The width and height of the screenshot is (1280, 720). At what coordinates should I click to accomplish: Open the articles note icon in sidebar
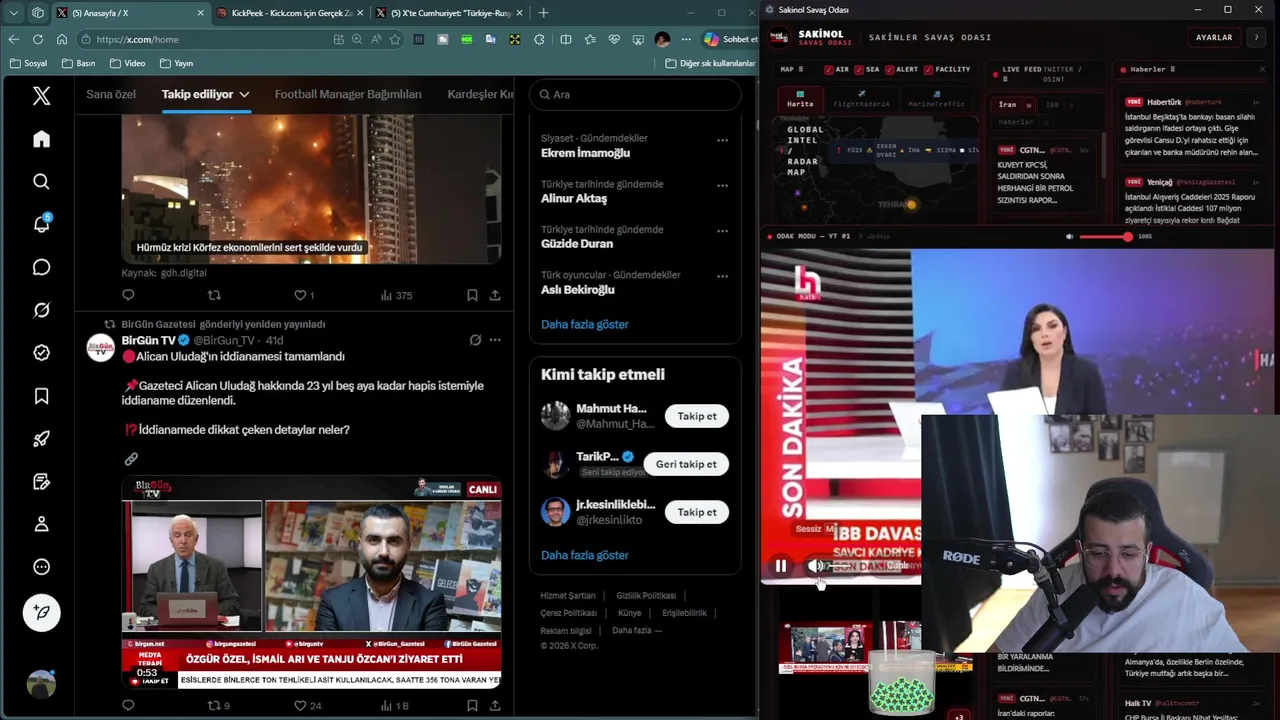coord(41,481)
